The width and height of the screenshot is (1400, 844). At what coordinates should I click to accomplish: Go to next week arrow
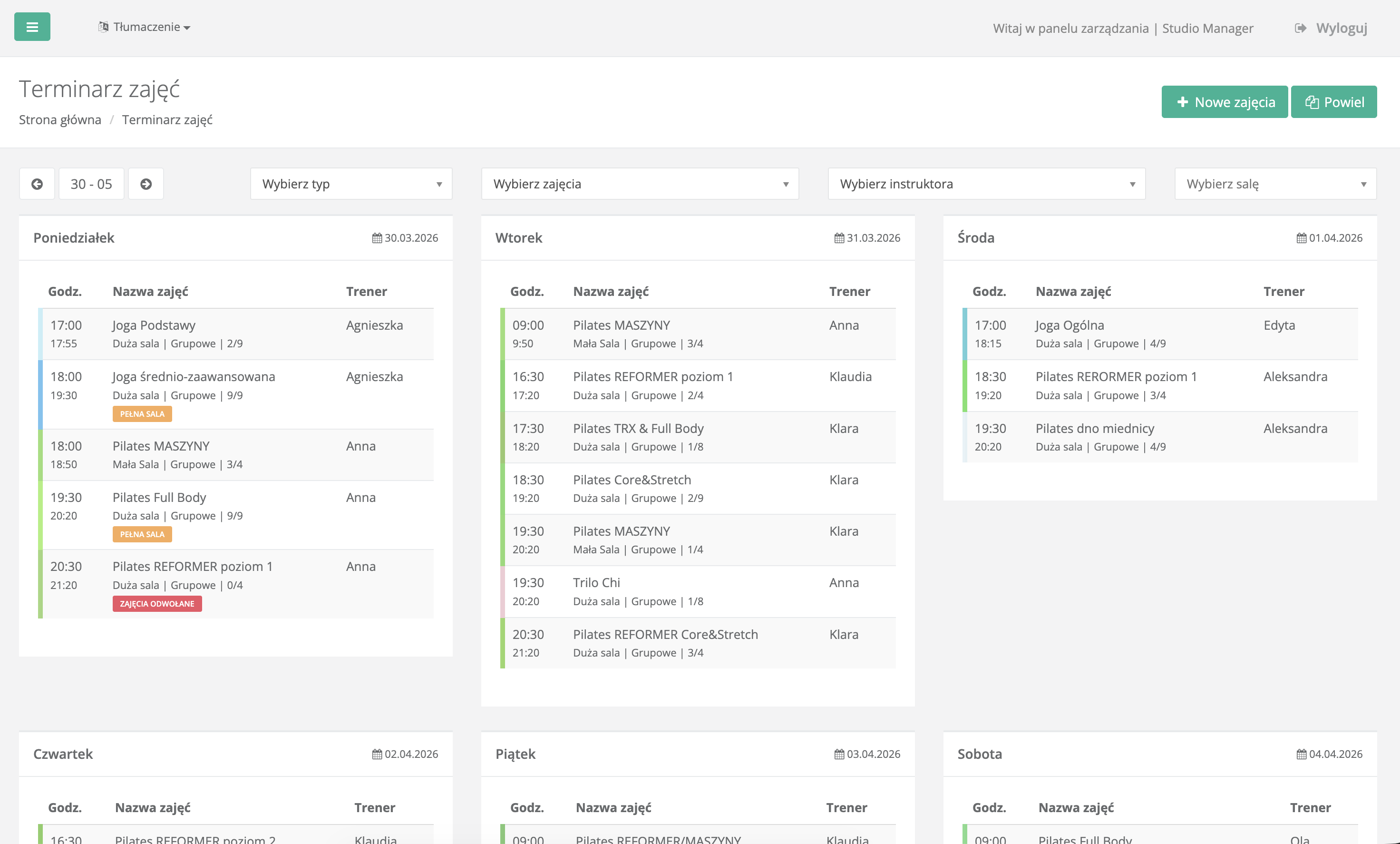pos(146,184)
